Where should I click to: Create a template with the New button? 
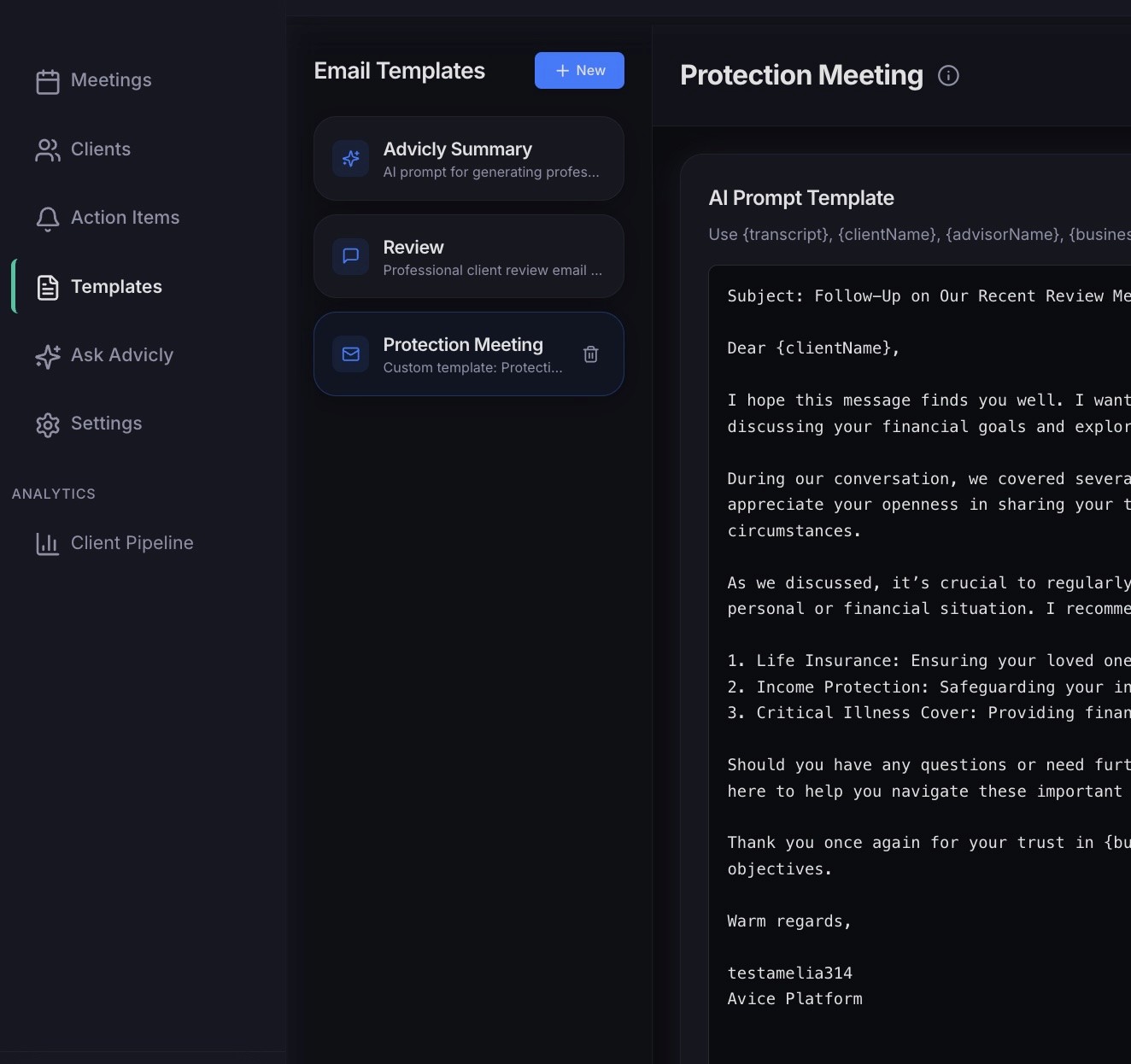click(579, 71)
